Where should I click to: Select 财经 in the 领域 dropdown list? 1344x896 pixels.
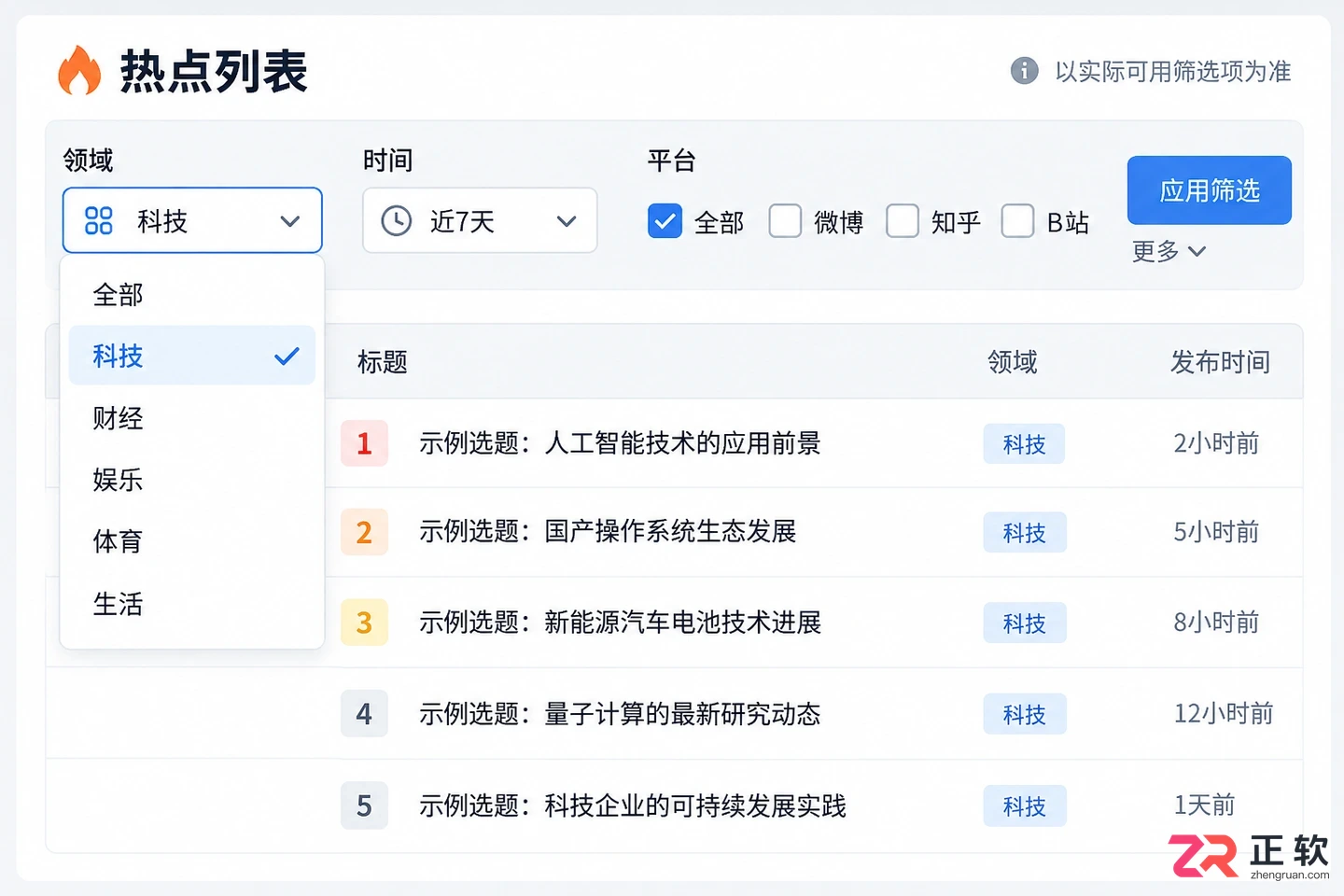tap(192, 418)
